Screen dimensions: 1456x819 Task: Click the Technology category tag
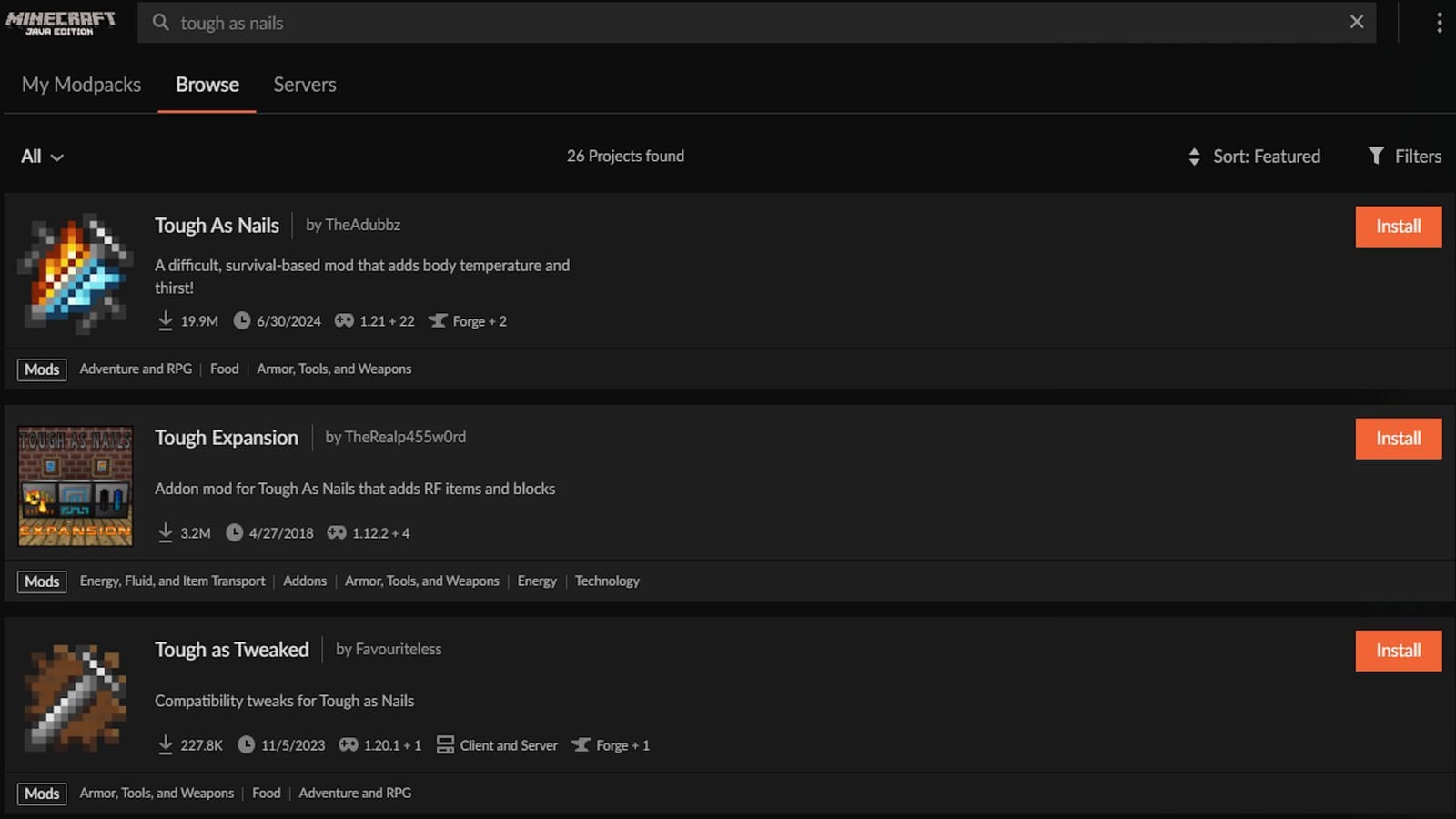607,581
